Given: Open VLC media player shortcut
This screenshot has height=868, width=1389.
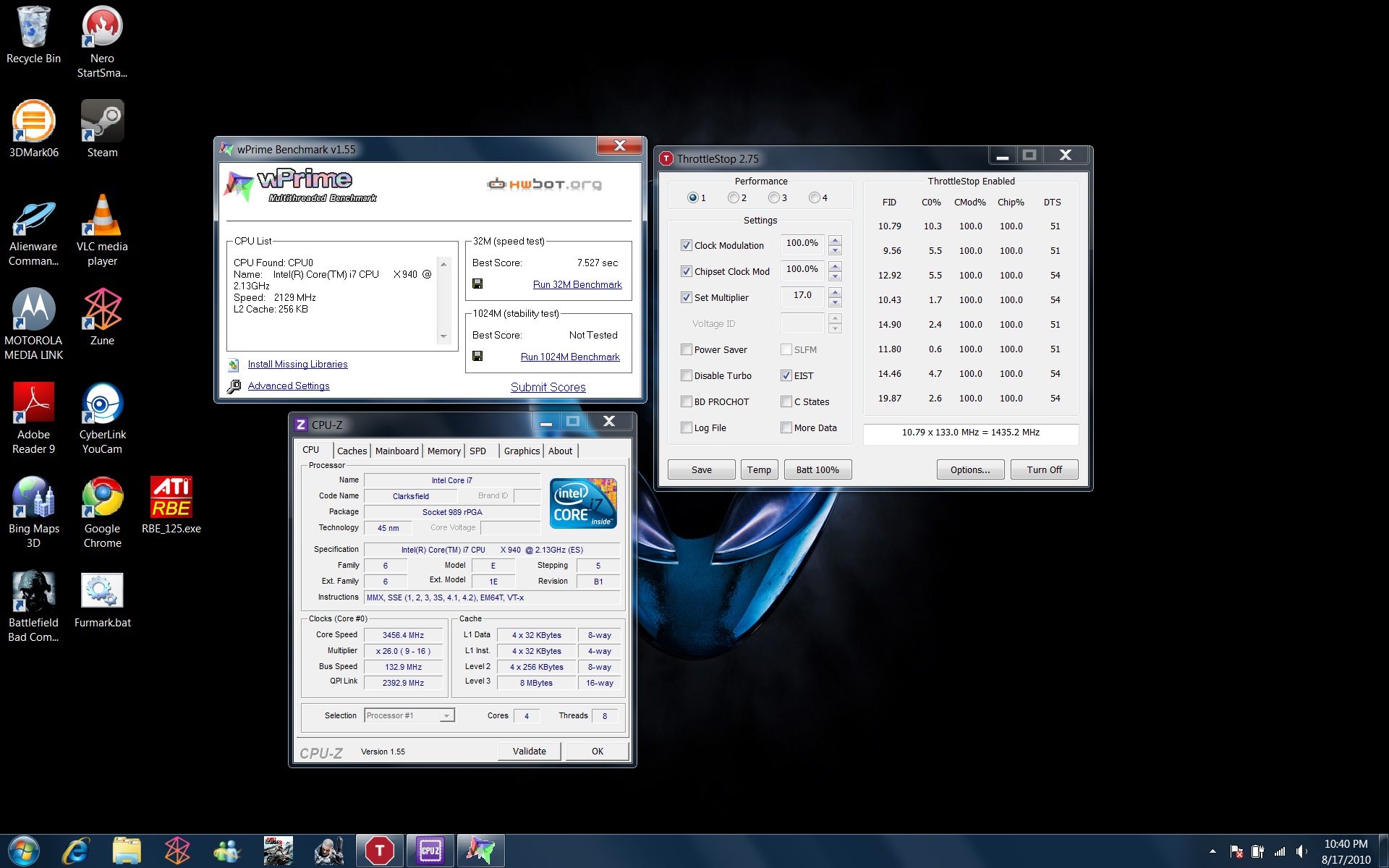Looking at the screenshot, I should (102, 230).
